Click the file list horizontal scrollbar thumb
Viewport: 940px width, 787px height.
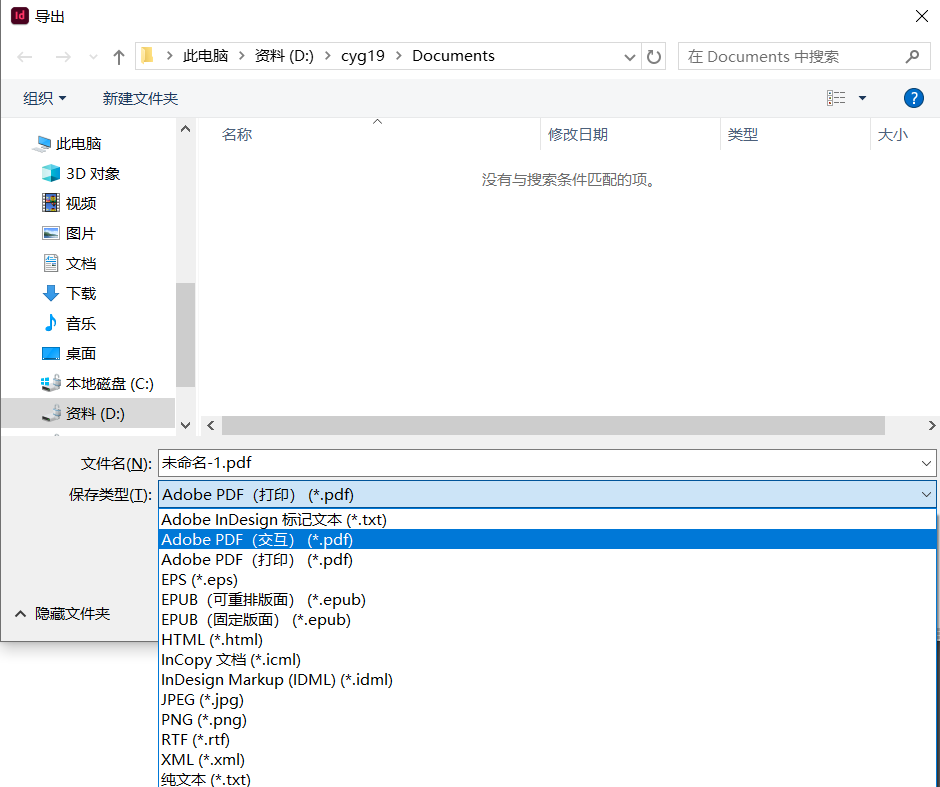click(x=553, y=426)
